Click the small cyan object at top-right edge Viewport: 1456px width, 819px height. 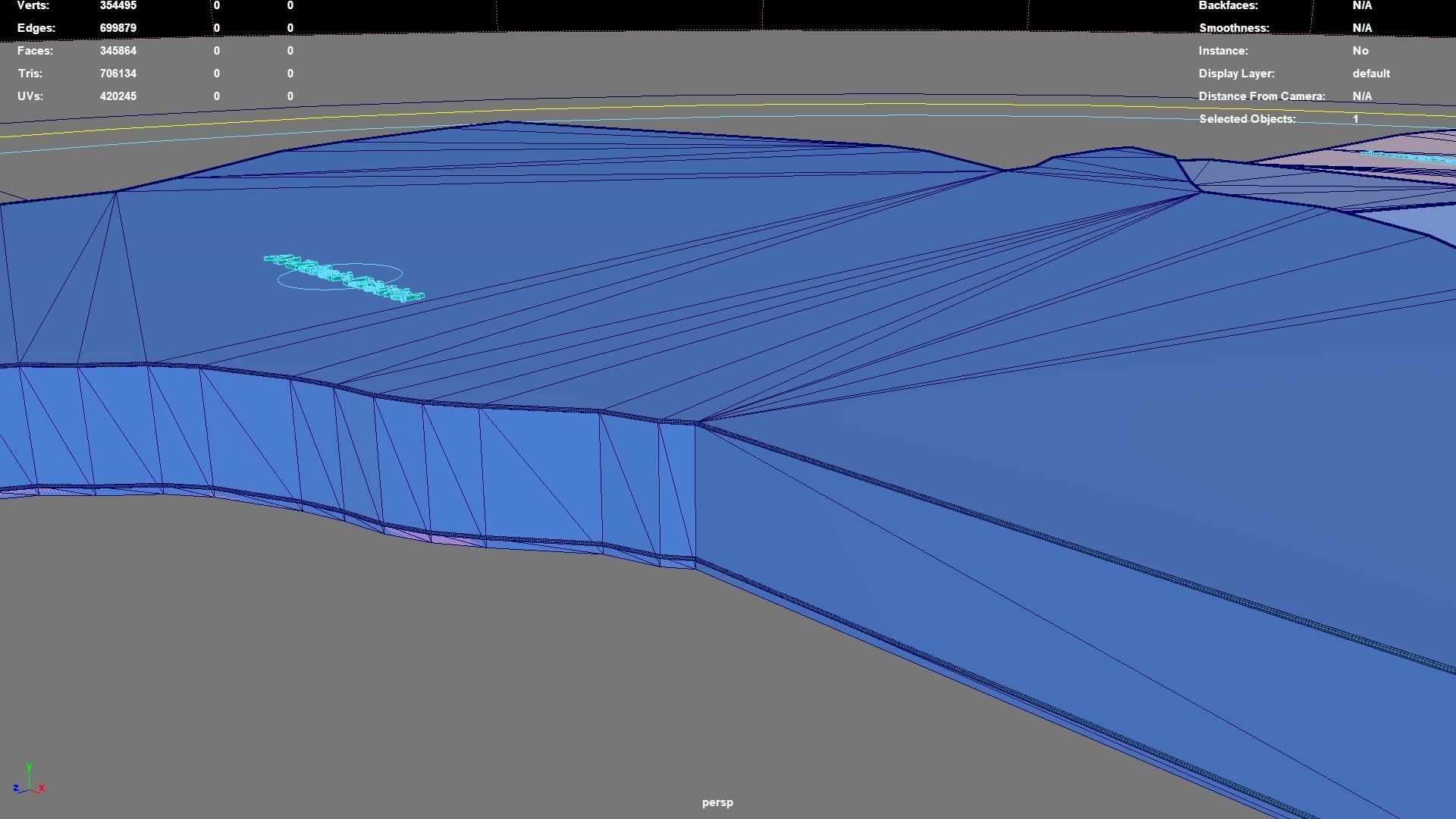1409,158
